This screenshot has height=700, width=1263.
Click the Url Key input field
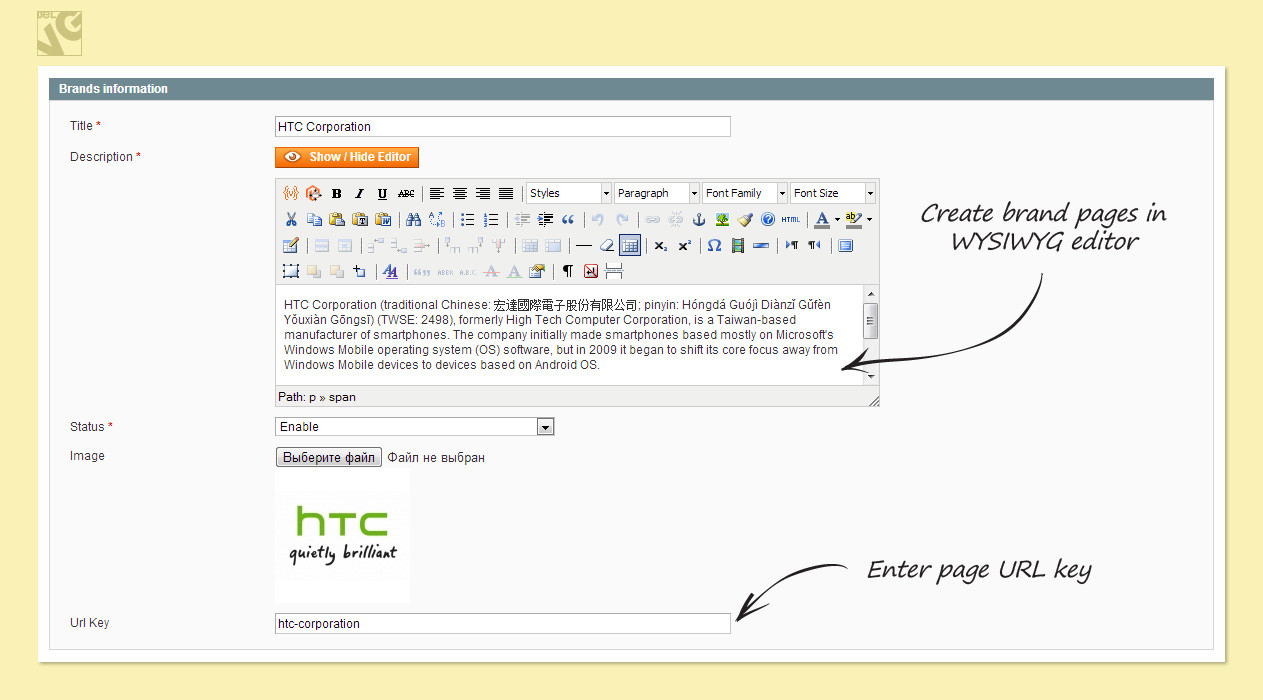pos(502,624)
